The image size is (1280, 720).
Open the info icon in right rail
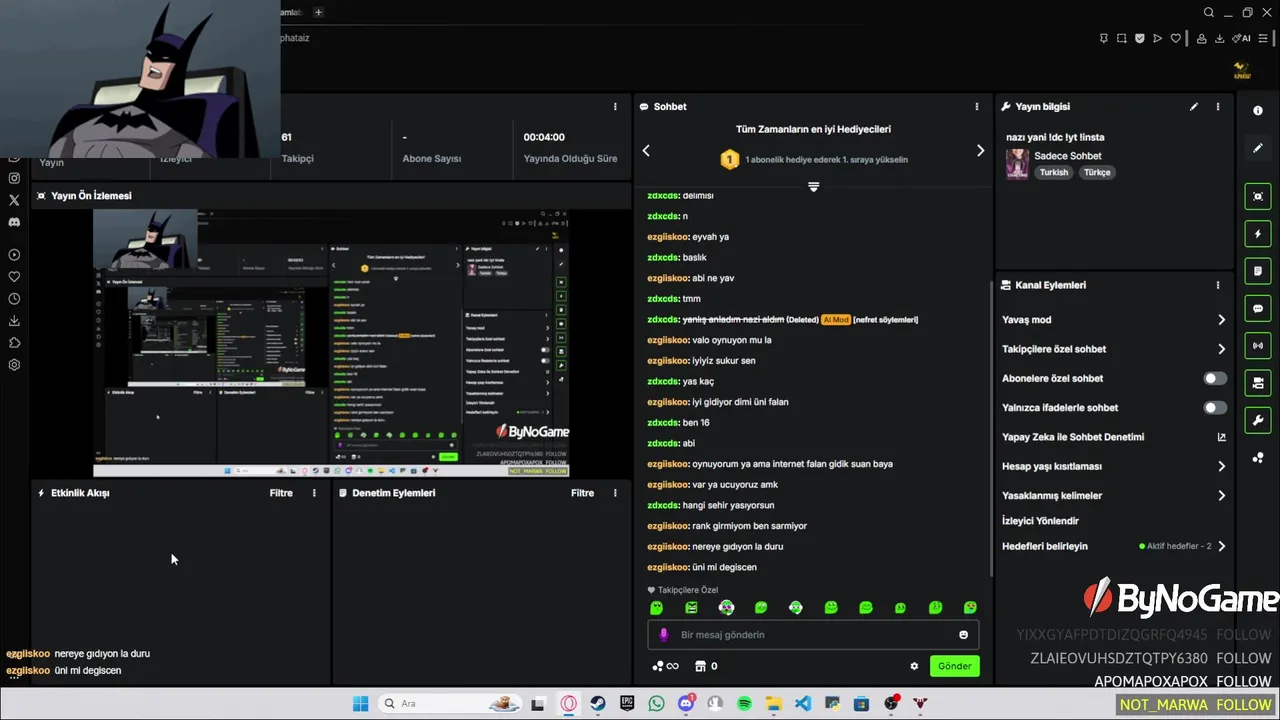(1258, 111)
